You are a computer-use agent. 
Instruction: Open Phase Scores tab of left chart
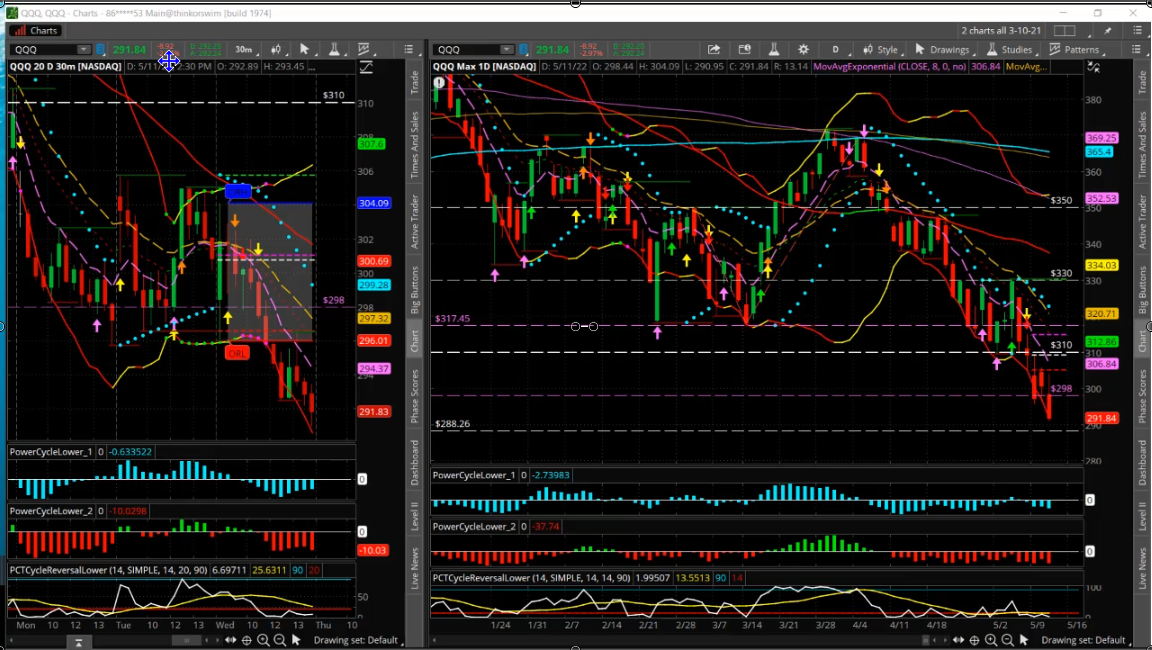point(414,397)
